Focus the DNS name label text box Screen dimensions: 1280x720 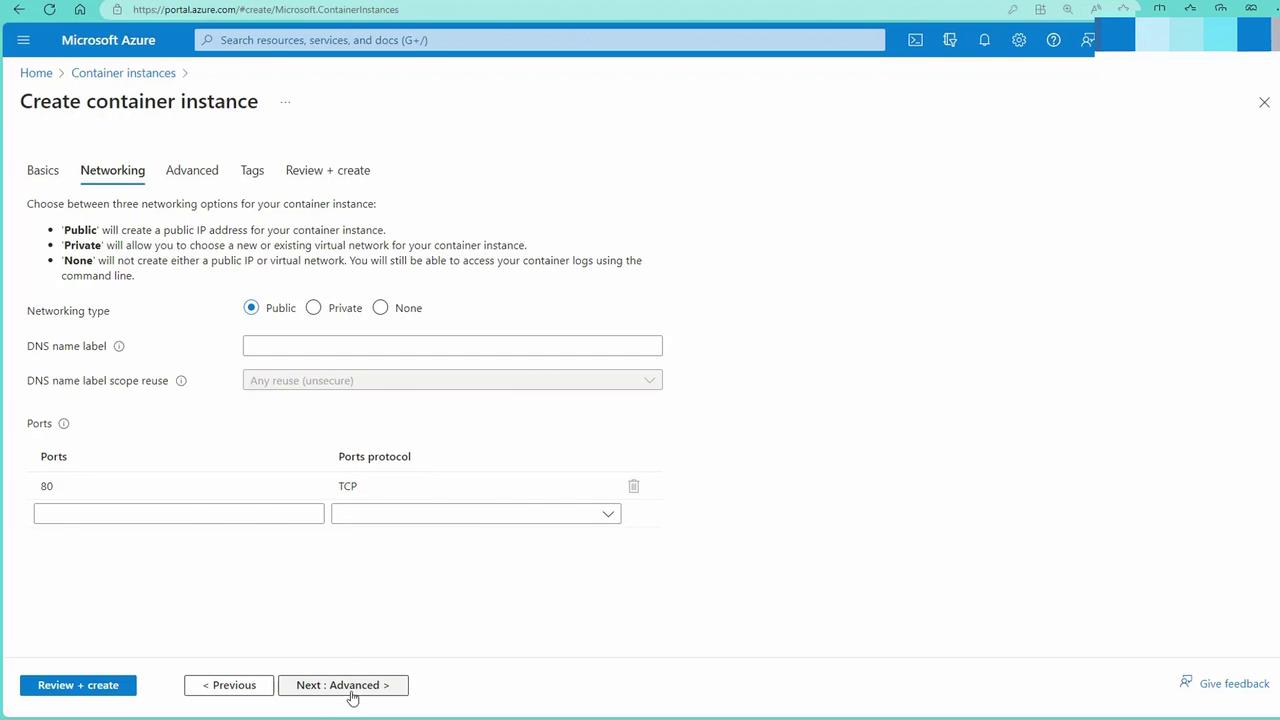coord(452,346)
